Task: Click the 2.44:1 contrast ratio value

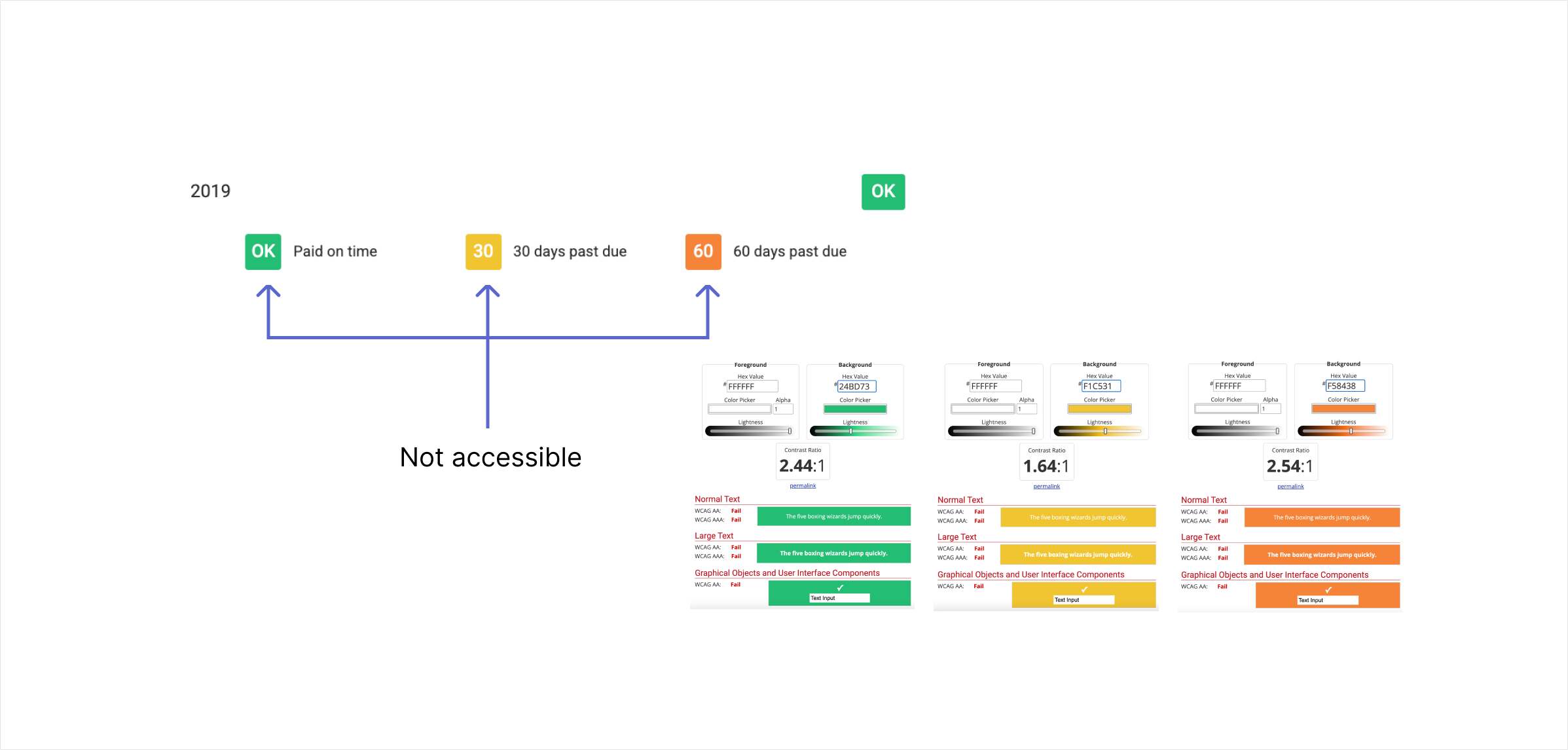Action: point(802,466)
